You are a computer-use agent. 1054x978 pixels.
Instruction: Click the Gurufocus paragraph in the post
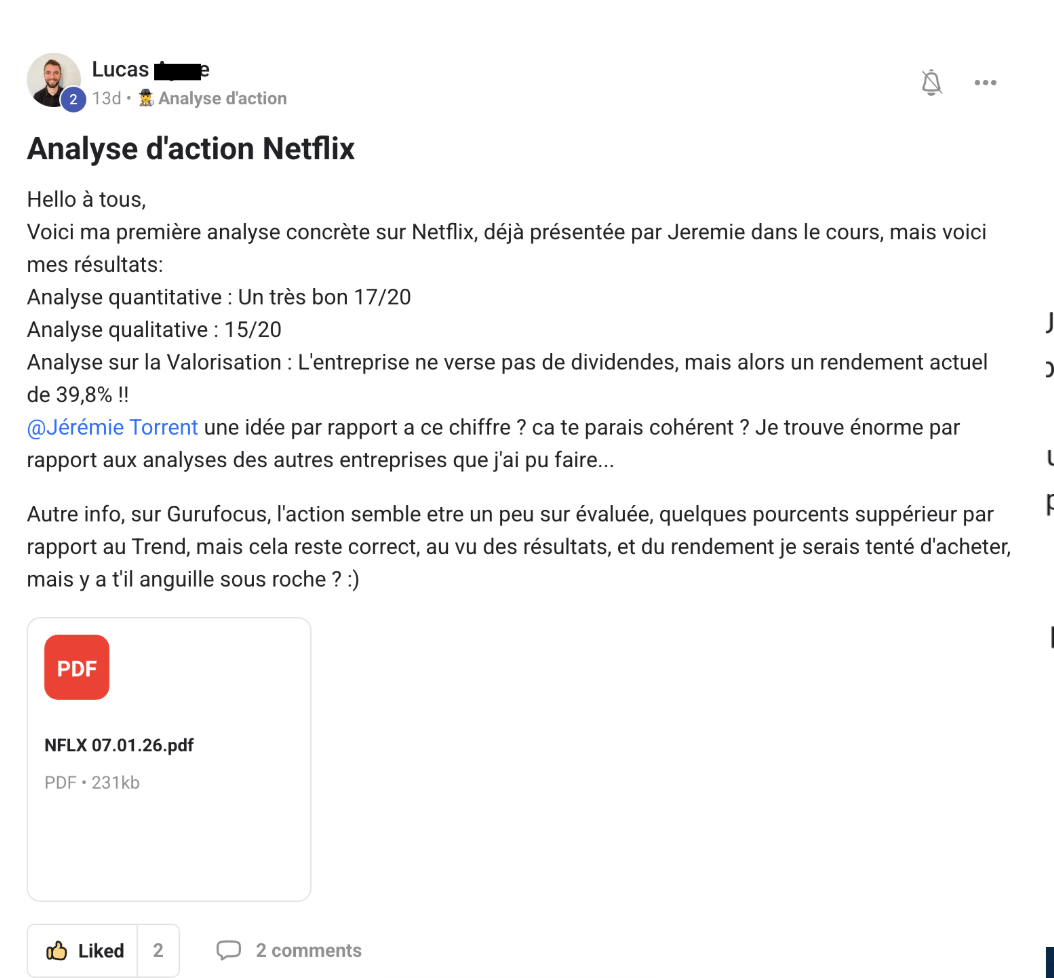pyautogui.click(x=510, y=547)
